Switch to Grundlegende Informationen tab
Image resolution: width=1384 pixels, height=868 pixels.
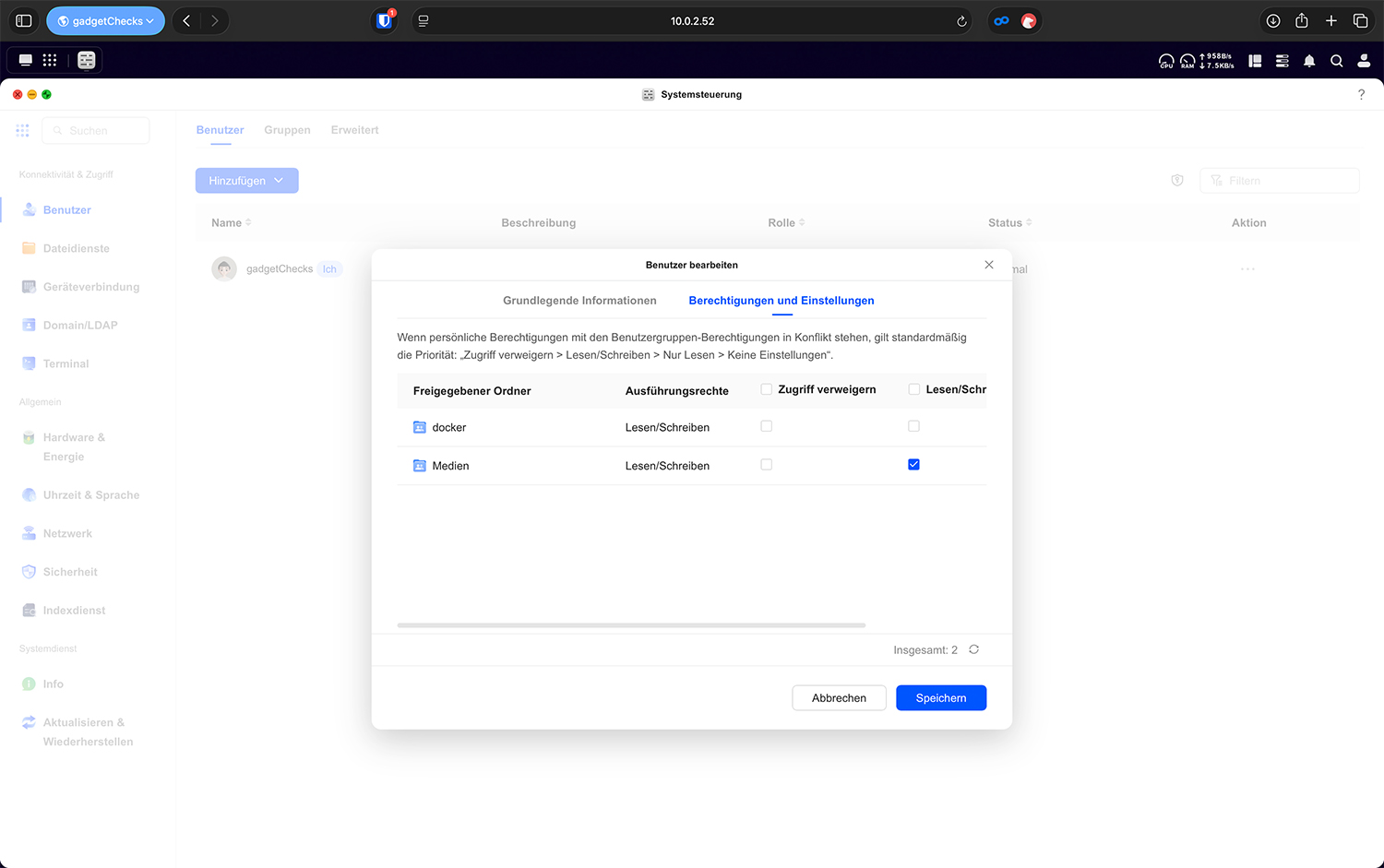579,301
